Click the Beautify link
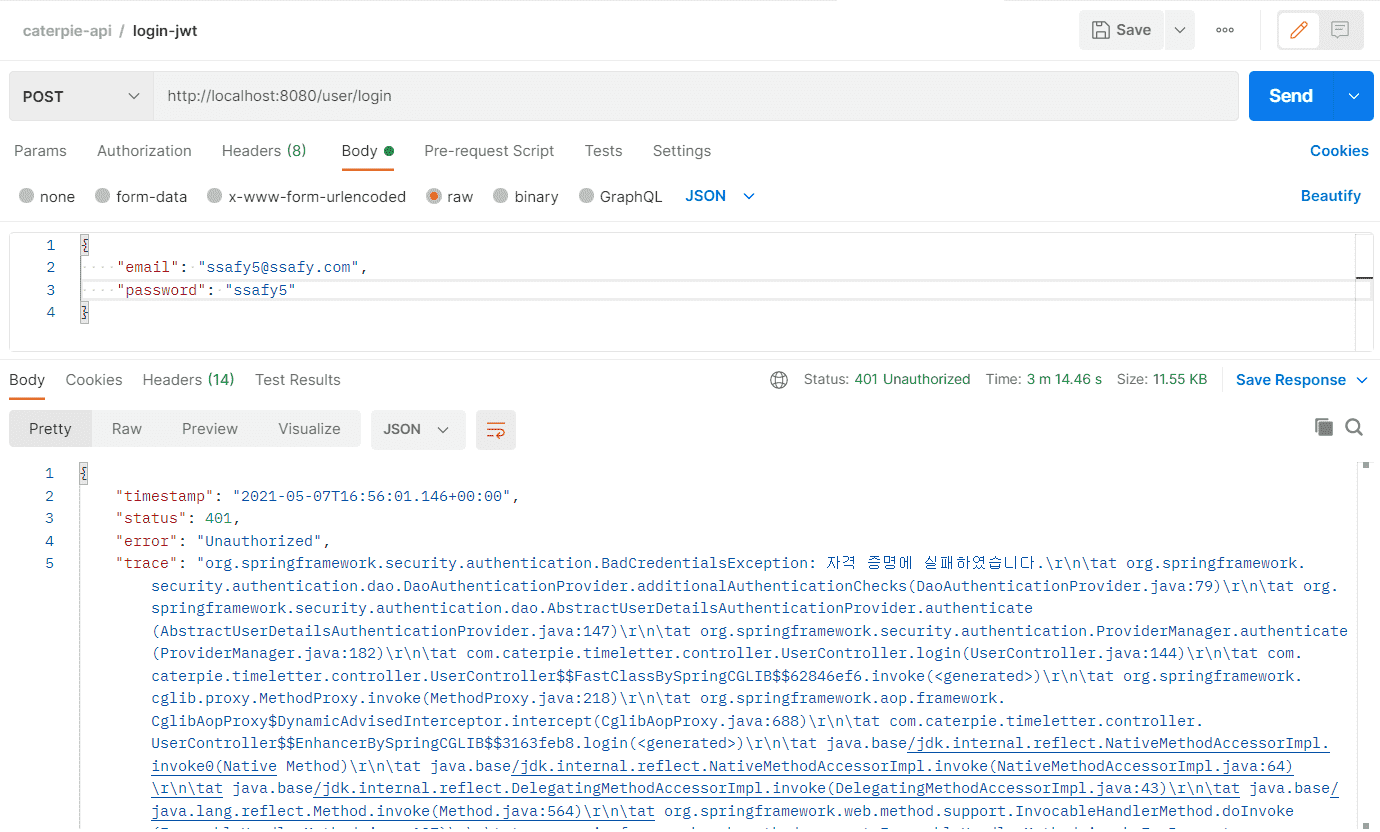 tap(1330, 196)
